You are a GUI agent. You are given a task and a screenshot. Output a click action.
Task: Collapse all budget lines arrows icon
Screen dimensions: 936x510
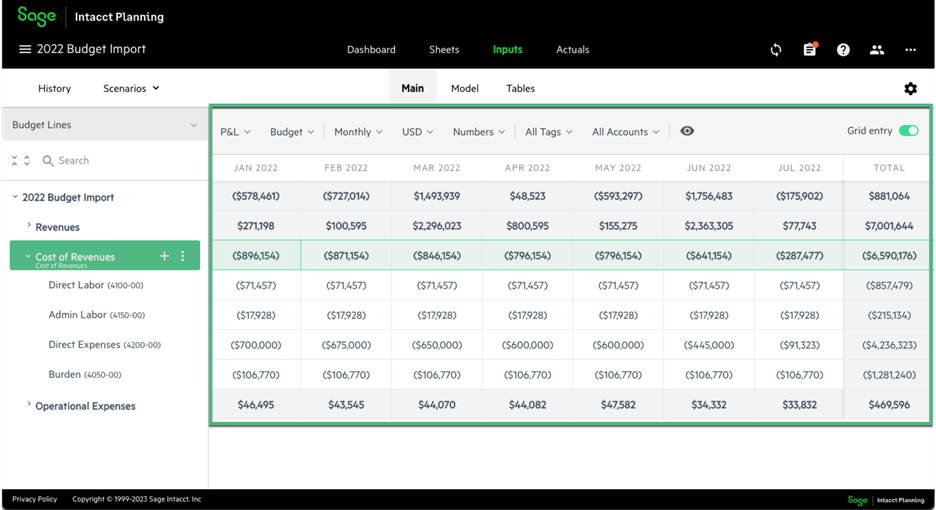coord(14,160)
